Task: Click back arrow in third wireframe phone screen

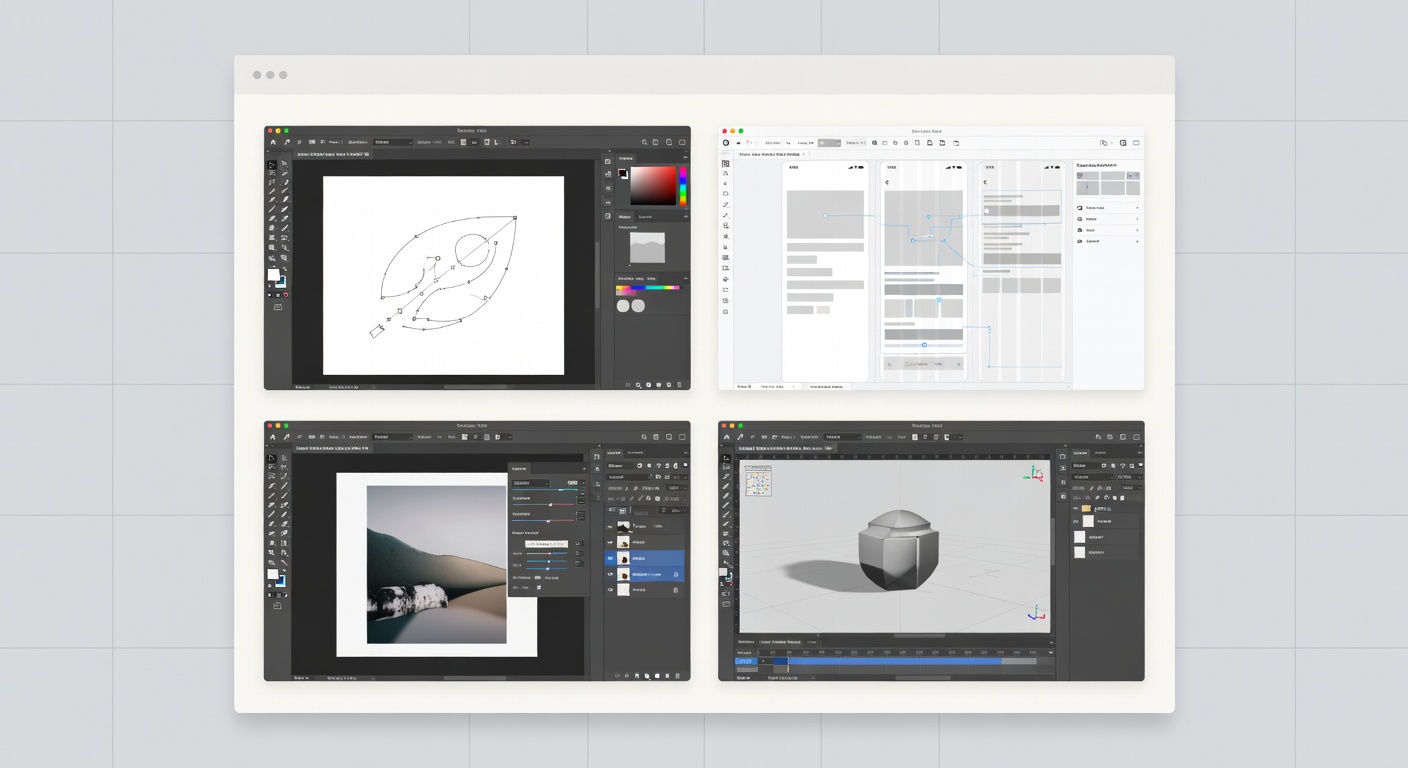Action: (985, 182)
